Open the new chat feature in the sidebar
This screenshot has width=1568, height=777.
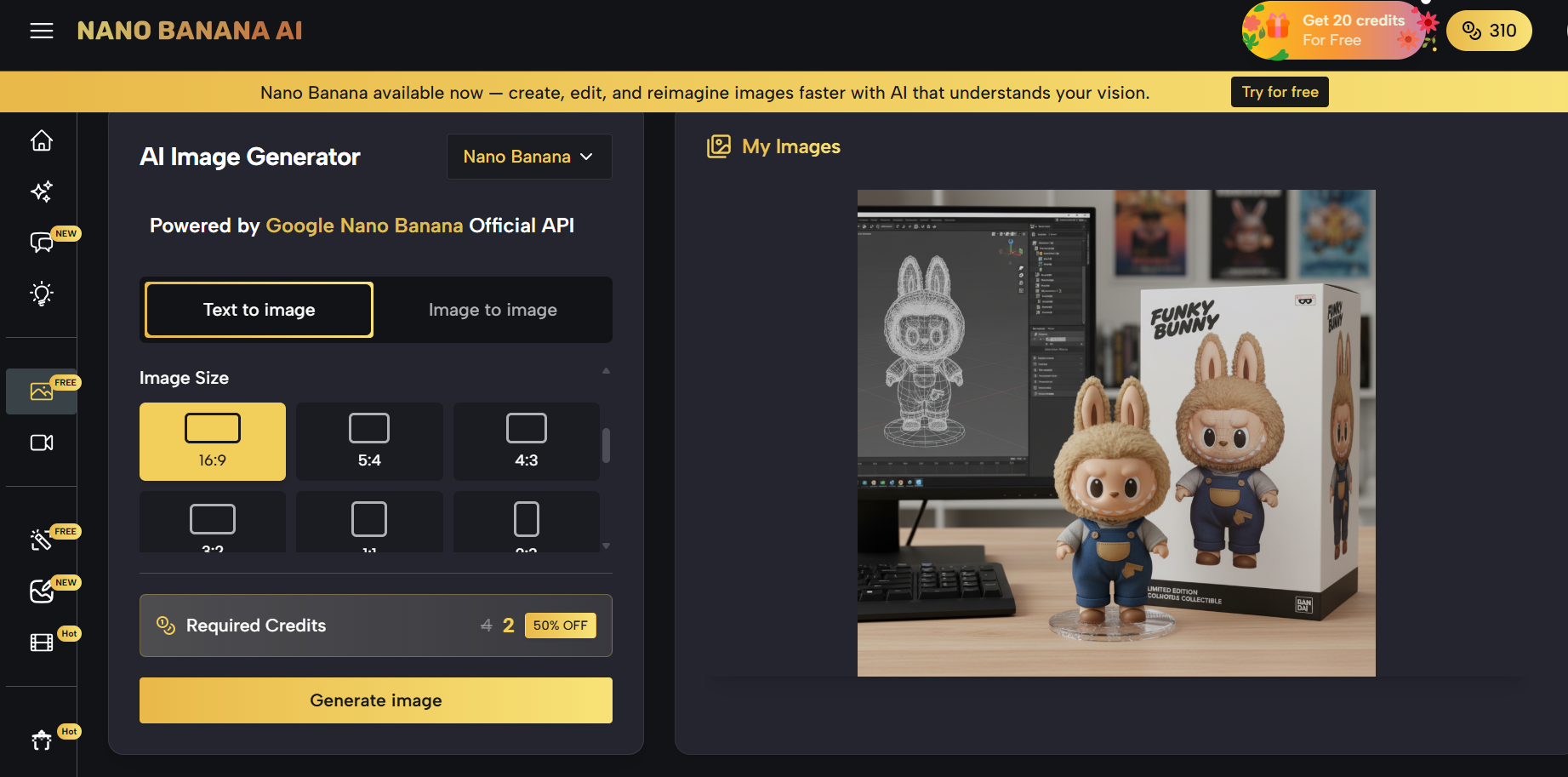(41, 243)
